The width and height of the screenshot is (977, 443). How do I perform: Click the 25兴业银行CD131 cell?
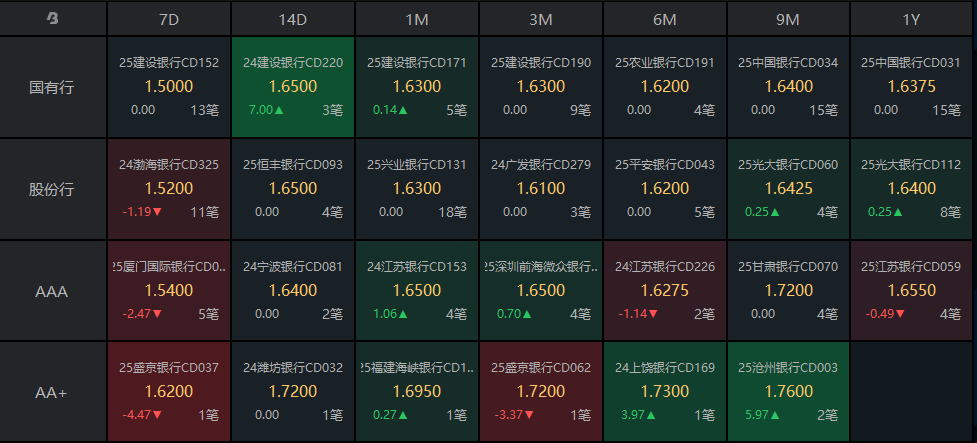click(x=417, y=189)
